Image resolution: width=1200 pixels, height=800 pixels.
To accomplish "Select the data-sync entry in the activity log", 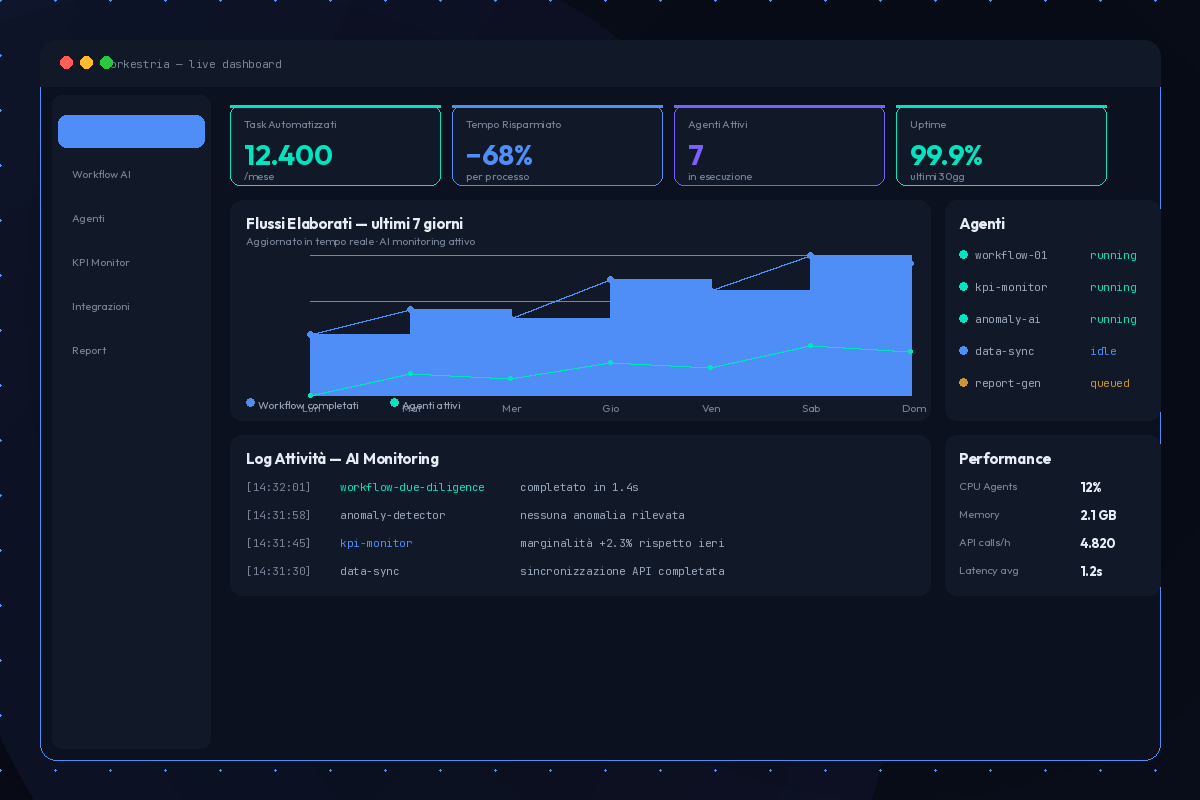I will coord(369,572).
